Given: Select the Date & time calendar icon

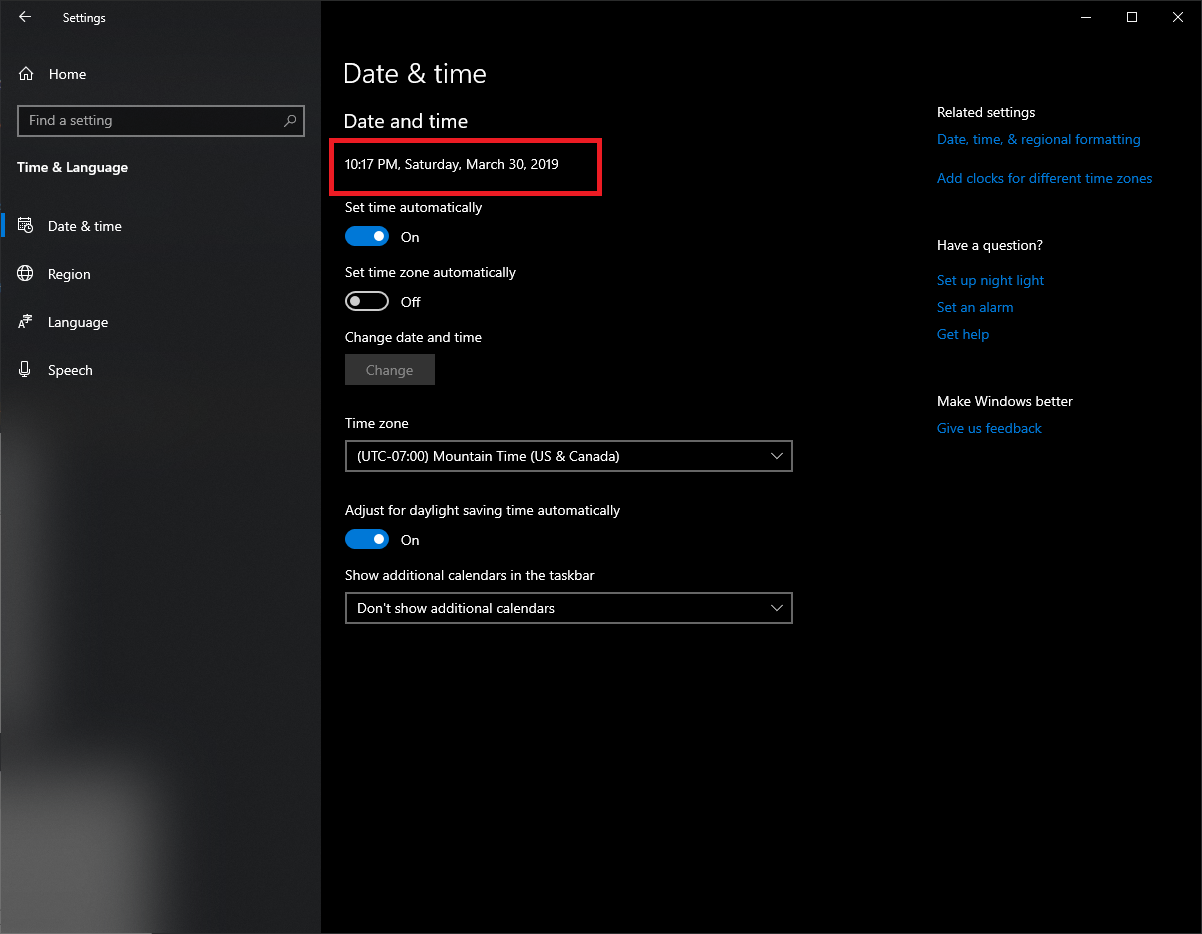Looking at the screenshot, I should [x=26, y=226].
